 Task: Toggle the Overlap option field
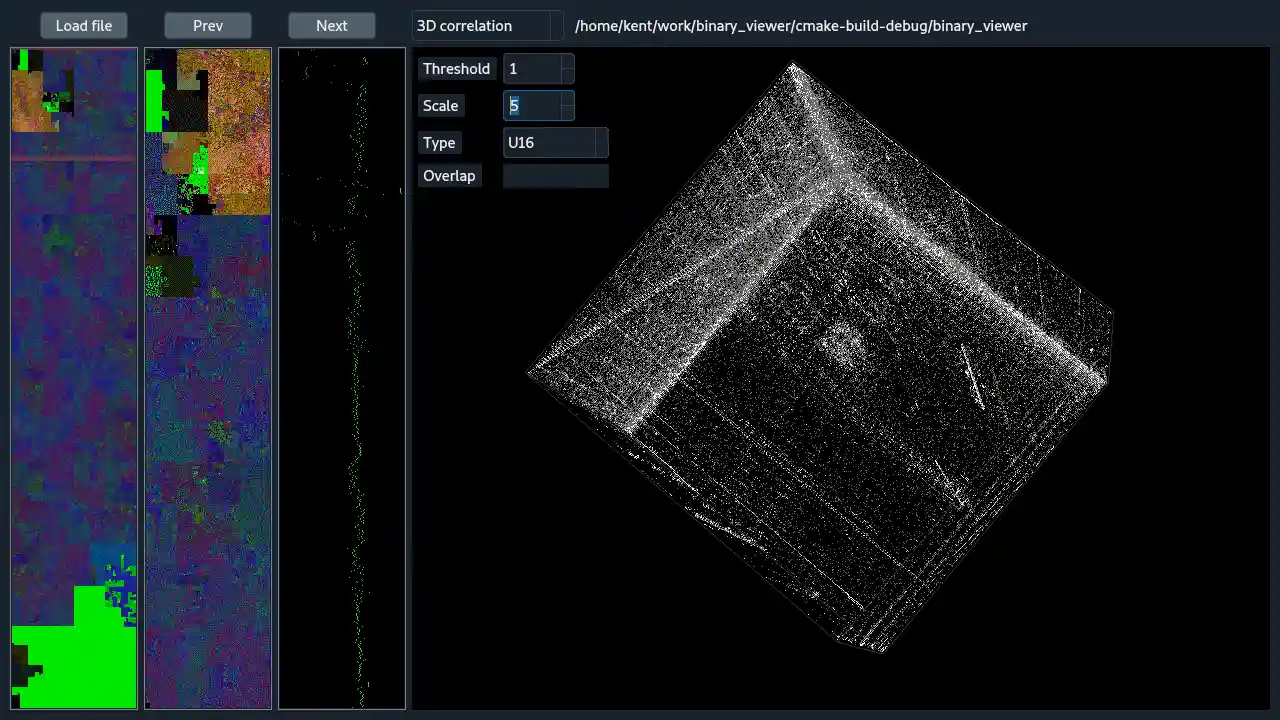coord(556,175)
